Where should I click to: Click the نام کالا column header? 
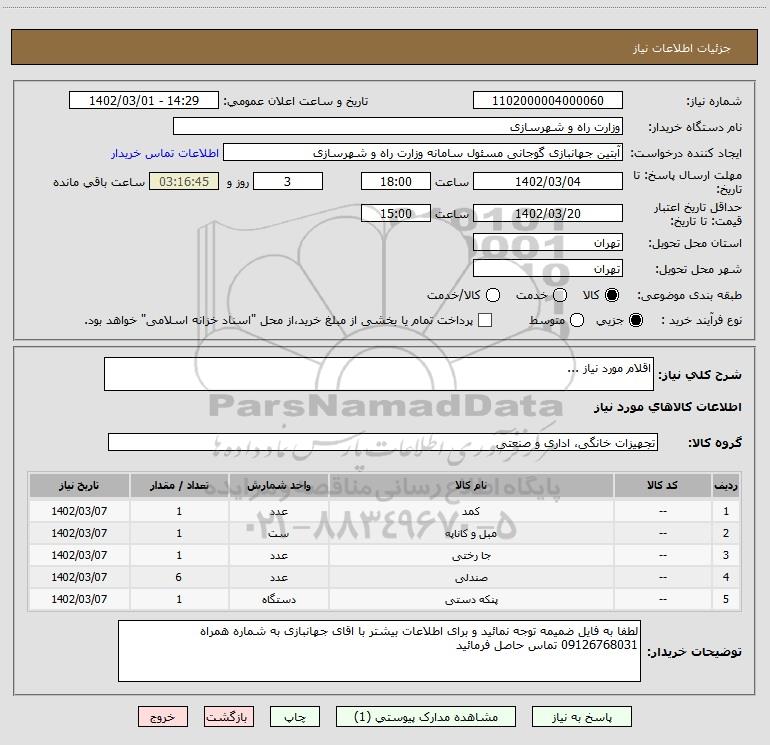(471, 485)
